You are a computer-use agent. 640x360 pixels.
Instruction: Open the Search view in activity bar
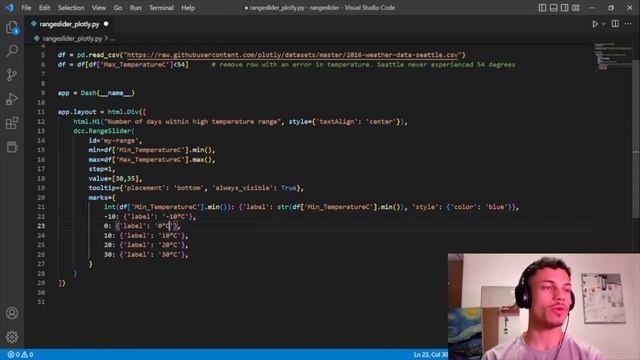coord(12,51)
